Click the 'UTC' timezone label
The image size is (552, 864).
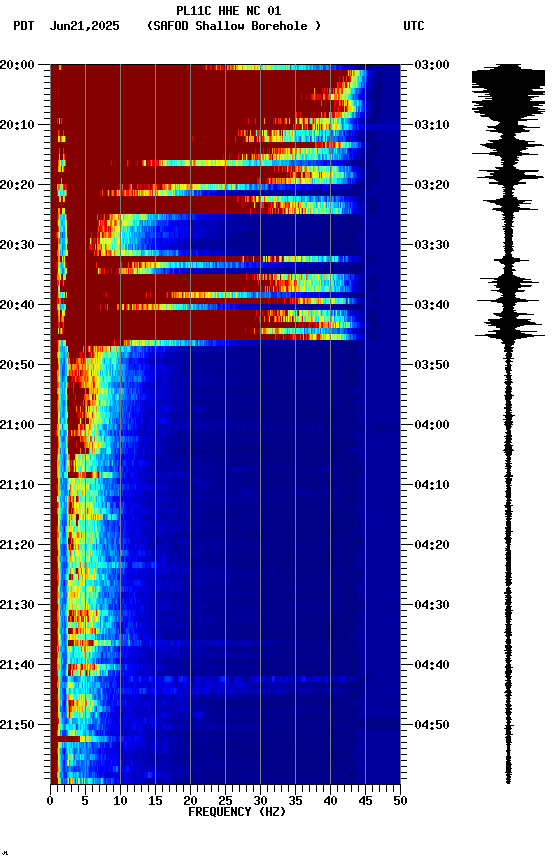tap(414, 26)
